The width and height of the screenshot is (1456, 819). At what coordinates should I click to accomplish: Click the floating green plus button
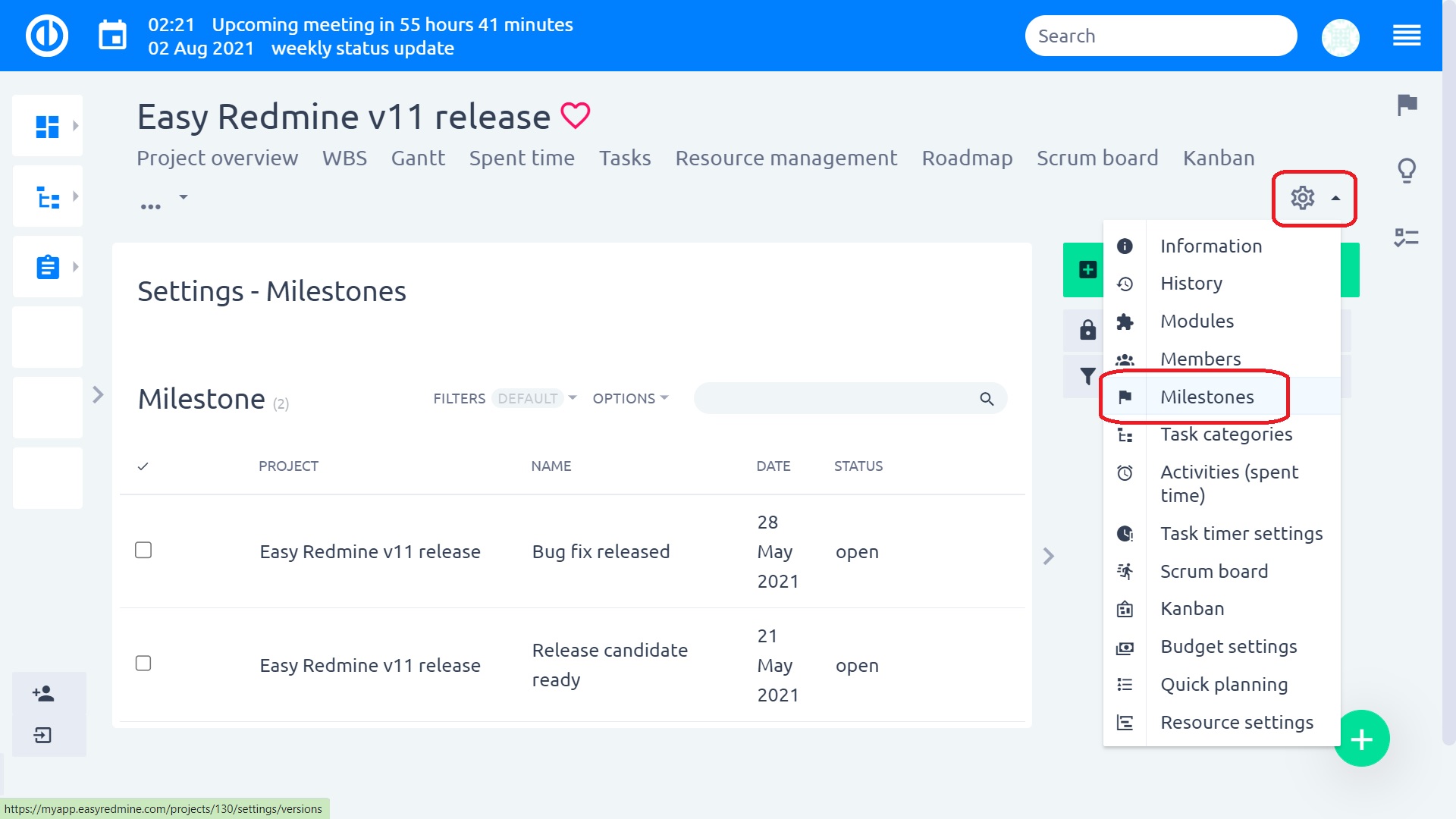pos(1362,739)
